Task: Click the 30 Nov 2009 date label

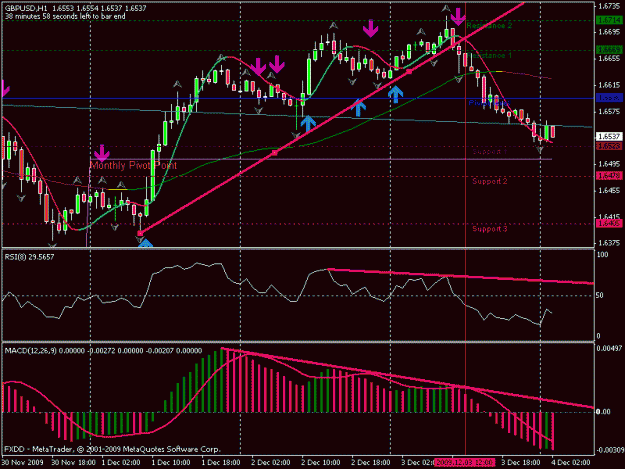Action: 22,463
